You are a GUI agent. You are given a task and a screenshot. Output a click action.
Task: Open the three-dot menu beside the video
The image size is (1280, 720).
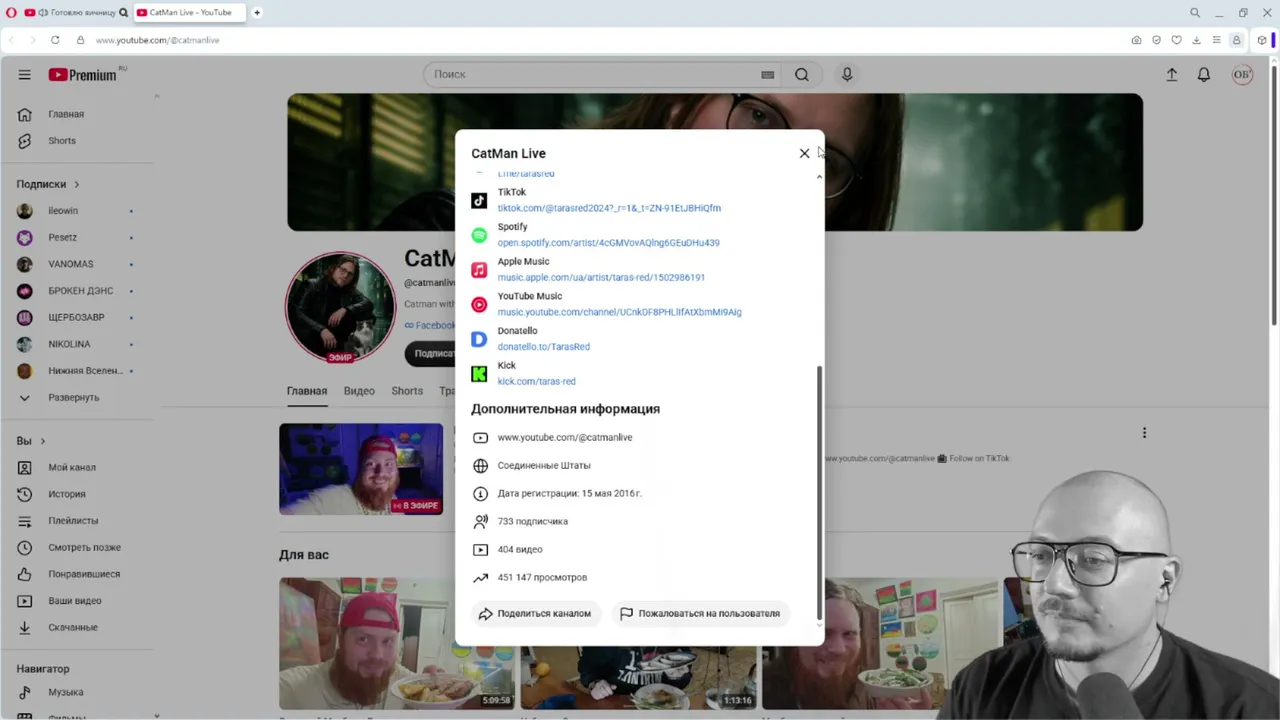tap(1144, 433)
